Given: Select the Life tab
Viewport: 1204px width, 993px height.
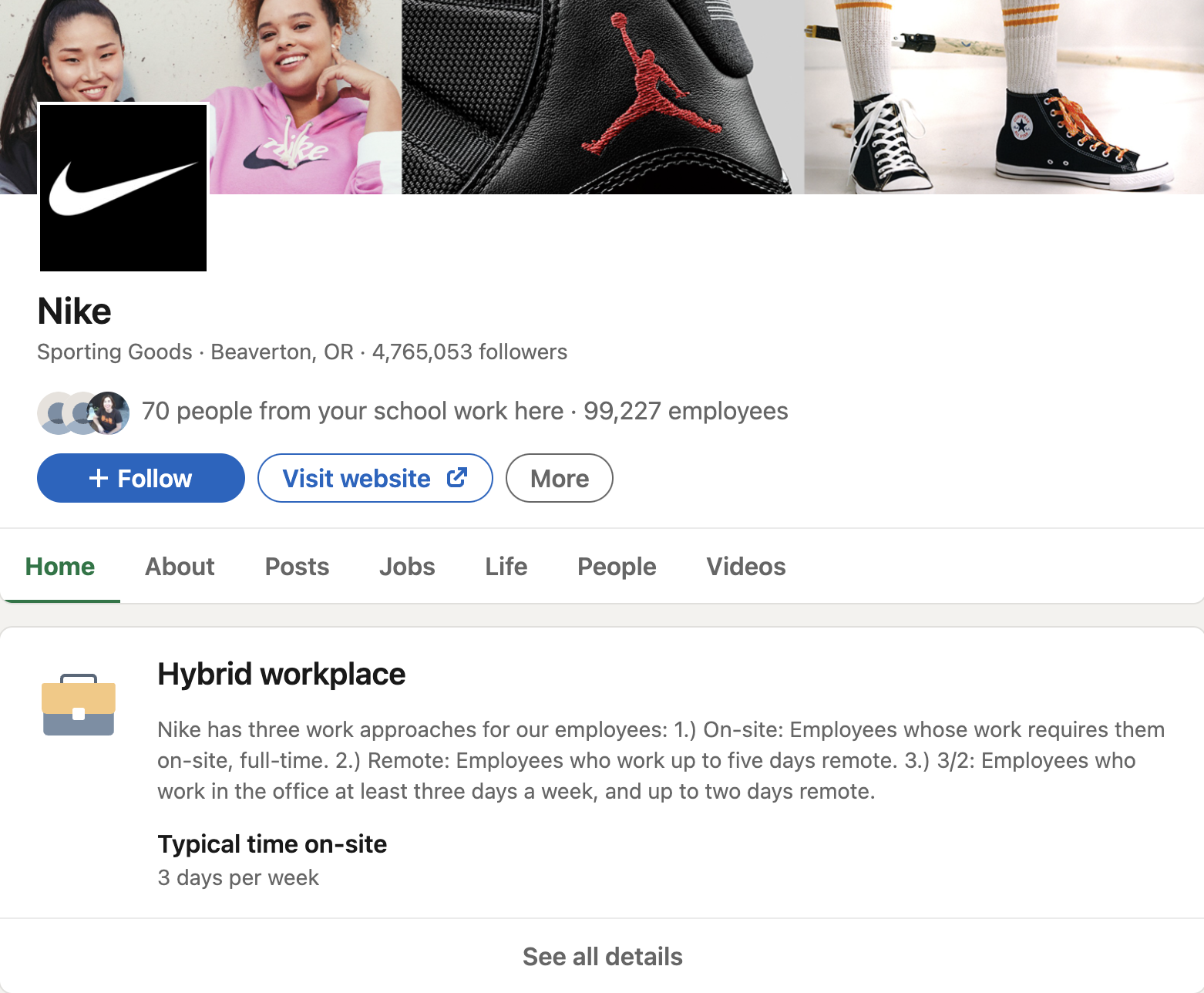Looking at the screenshot, I should click(506, 567).
